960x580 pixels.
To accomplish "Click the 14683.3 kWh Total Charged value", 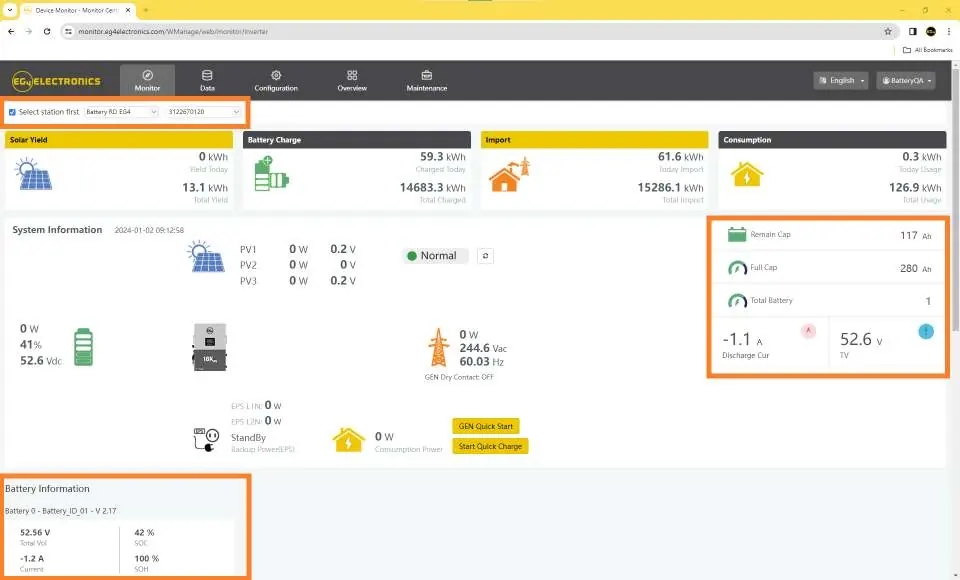I will pos(432,187).
